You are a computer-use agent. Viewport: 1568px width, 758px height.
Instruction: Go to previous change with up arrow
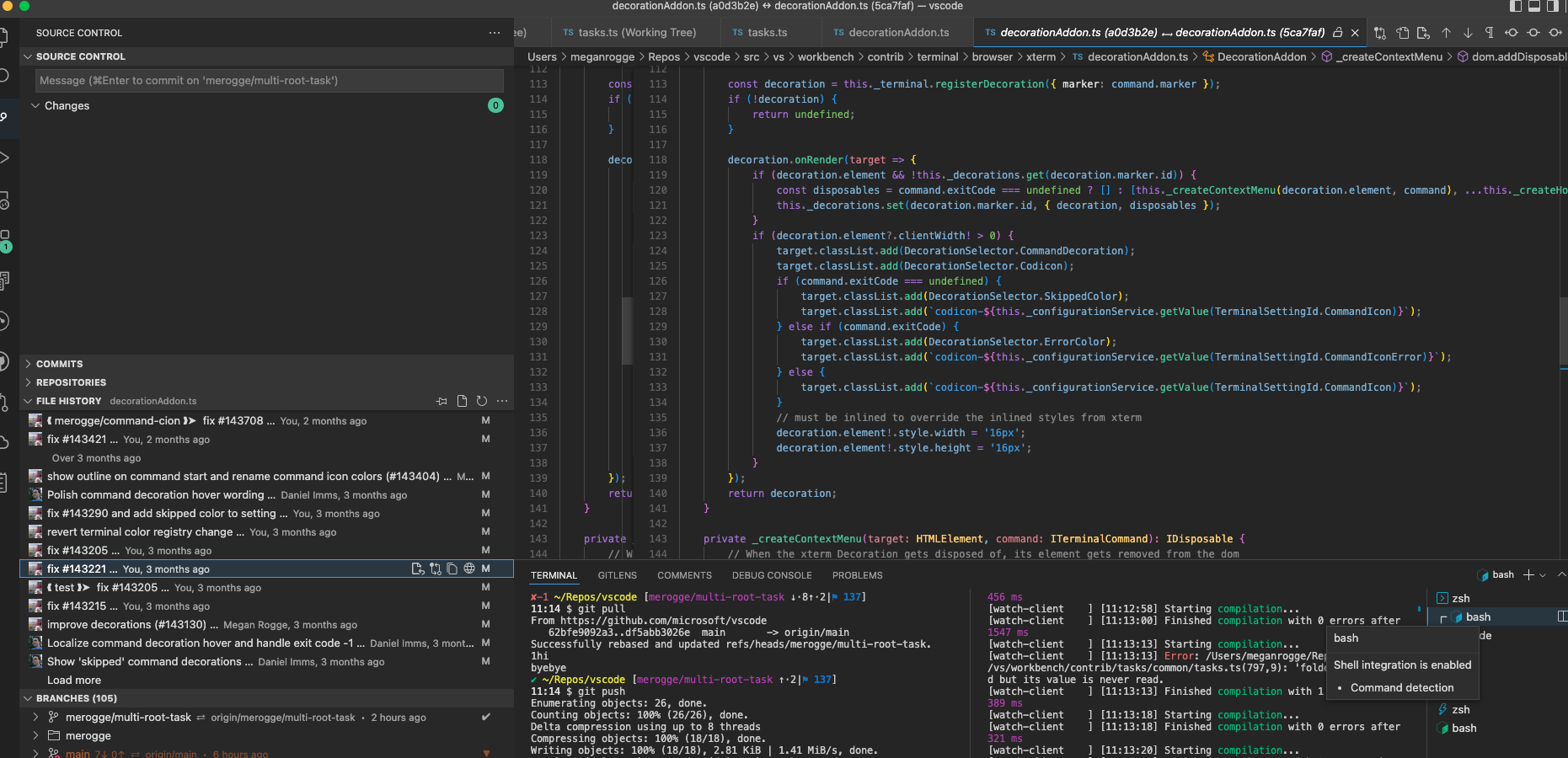pyautogui.click(x=1446, y=33)
